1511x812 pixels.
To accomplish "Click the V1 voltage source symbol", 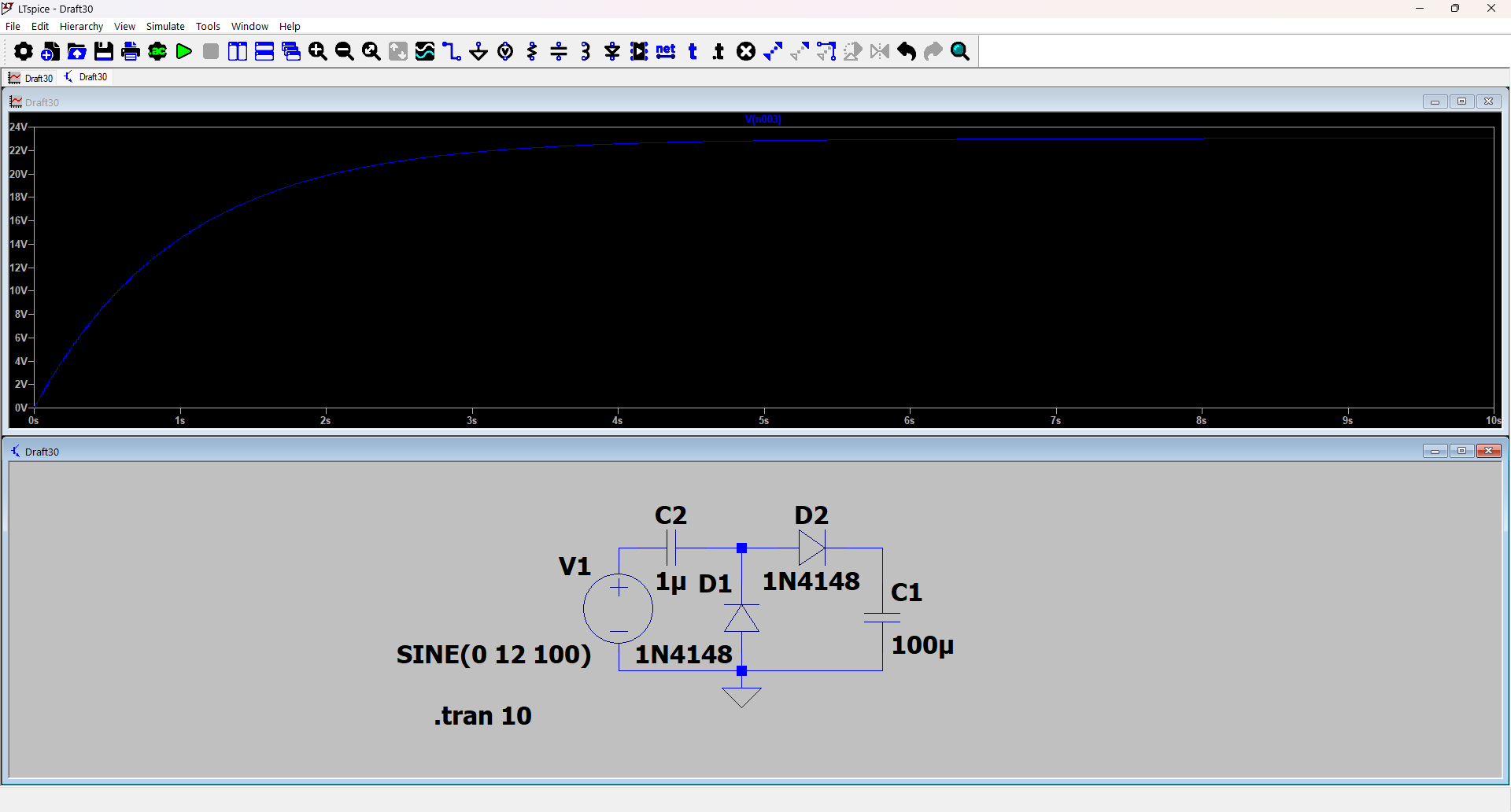I will click(619, 609).
